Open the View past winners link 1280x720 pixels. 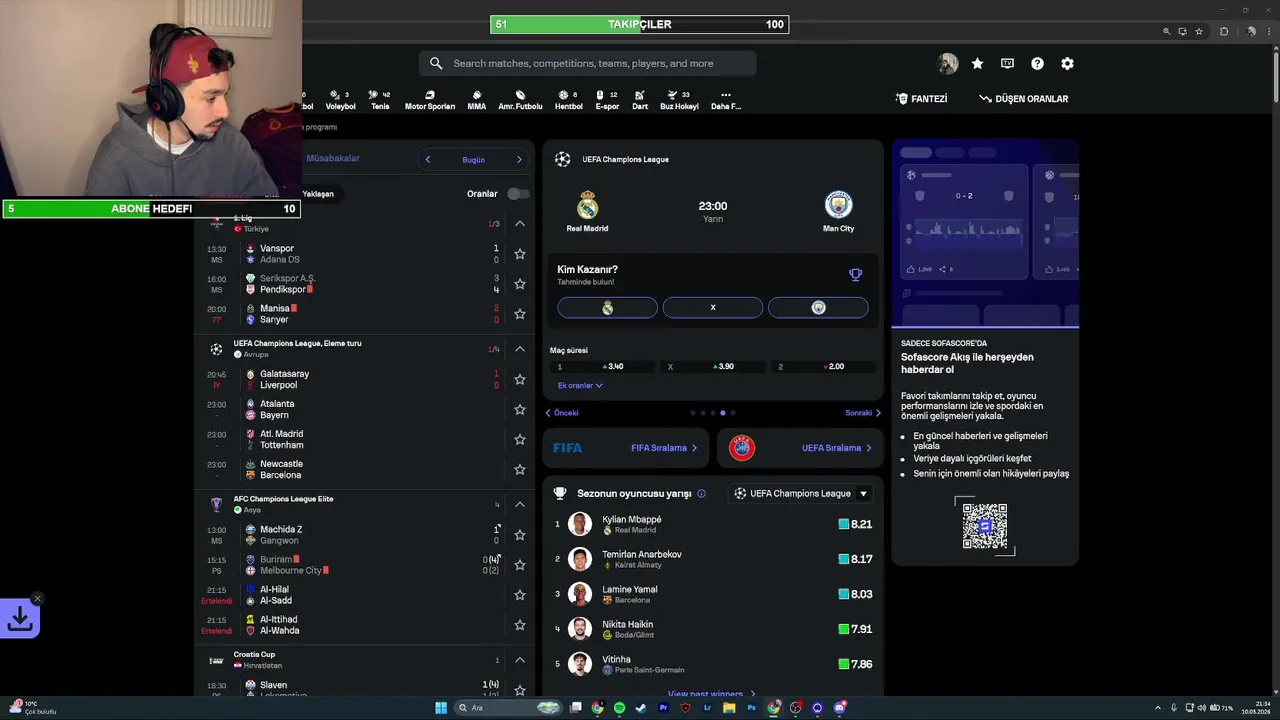point(712,693)
